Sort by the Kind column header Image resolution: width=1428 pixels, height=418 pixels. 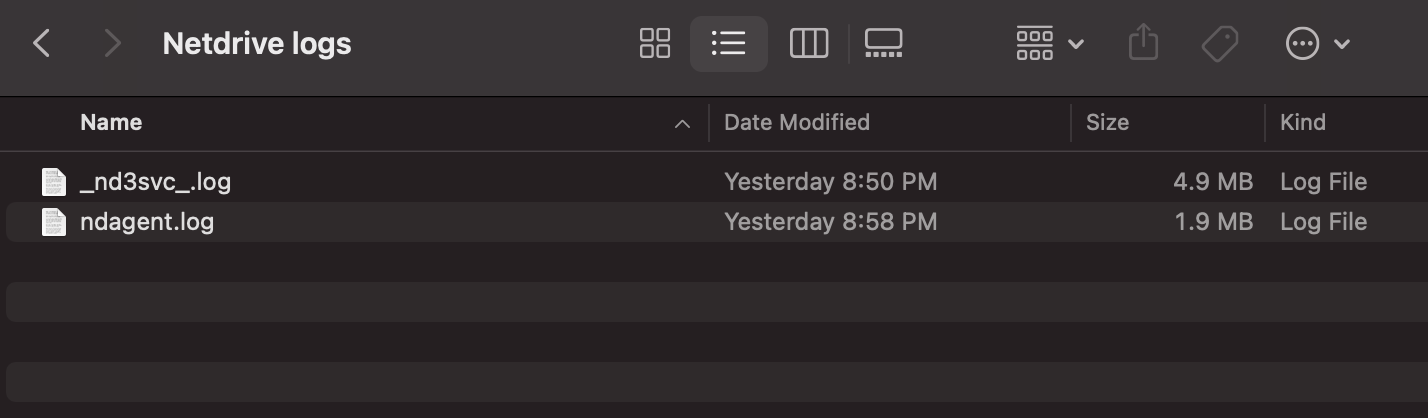(1303, 123)
